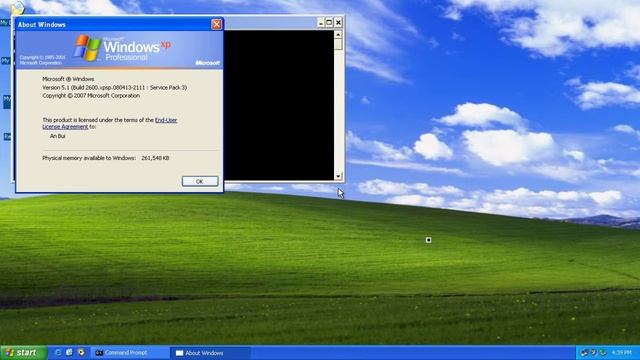Click the system tray clock
Viewport: 640px width, 360px height.
(622, 352)
